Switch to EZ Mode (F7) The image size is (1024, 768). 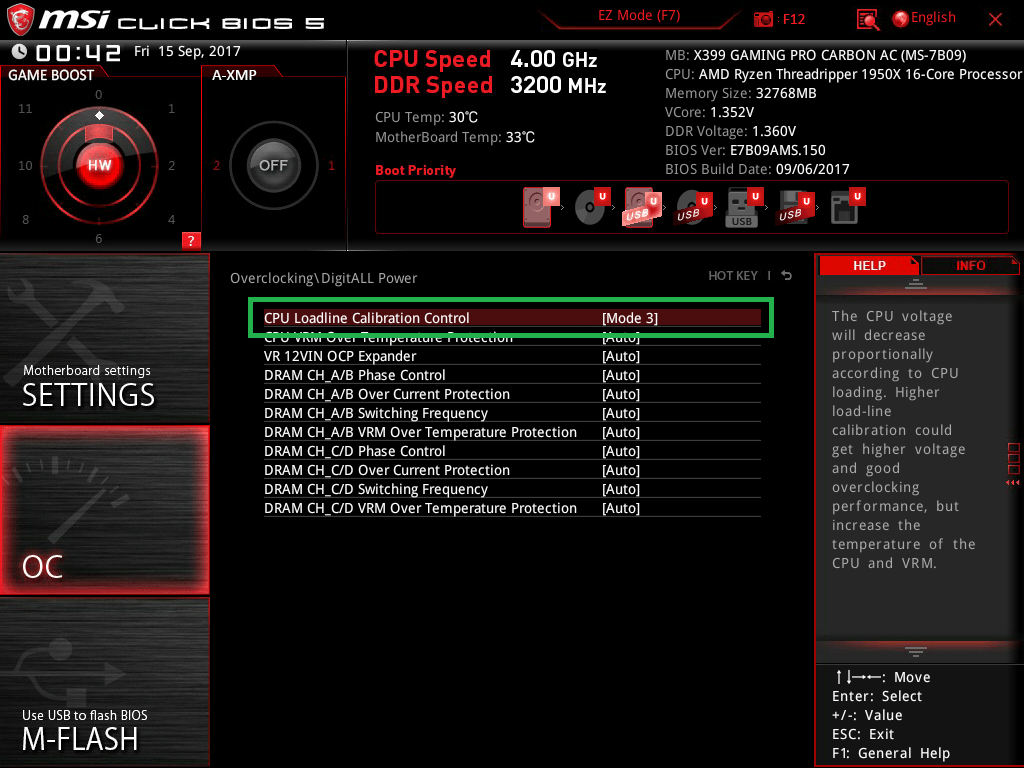coord(639,16)
